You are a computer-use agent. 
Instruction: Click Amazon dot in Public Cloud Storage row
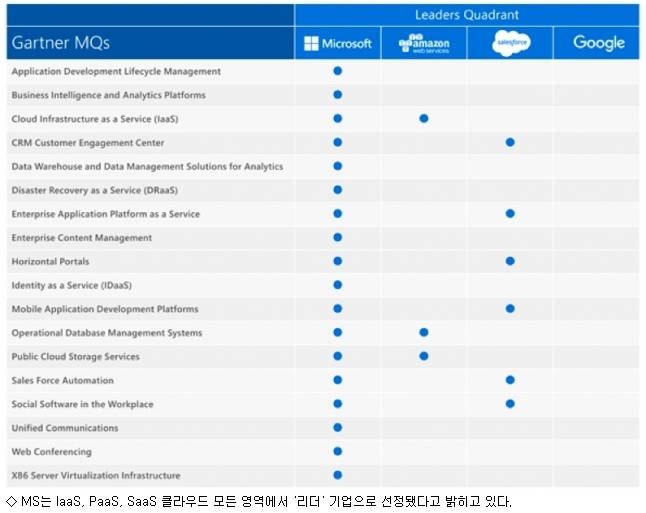point(424,356)
